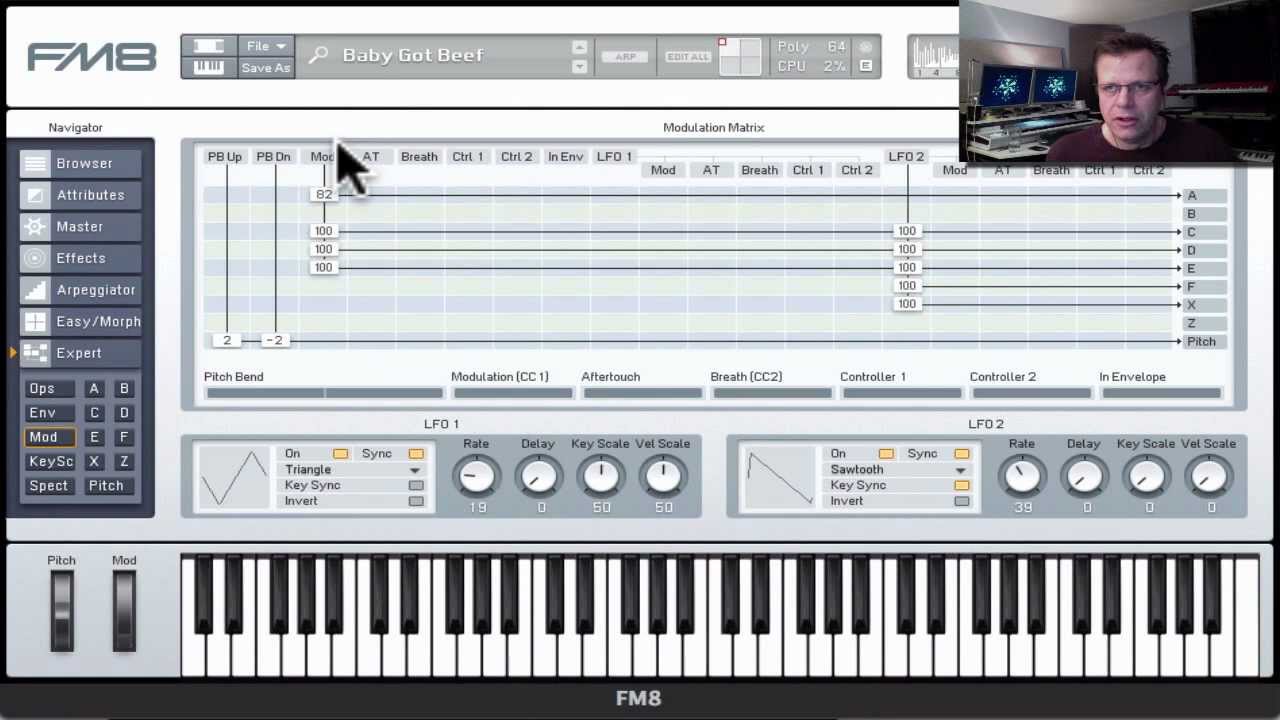The image size is (1280, 720).
Task: Click the LFO 2 Key Scale knob
Action: click(x=1146, y=477)
